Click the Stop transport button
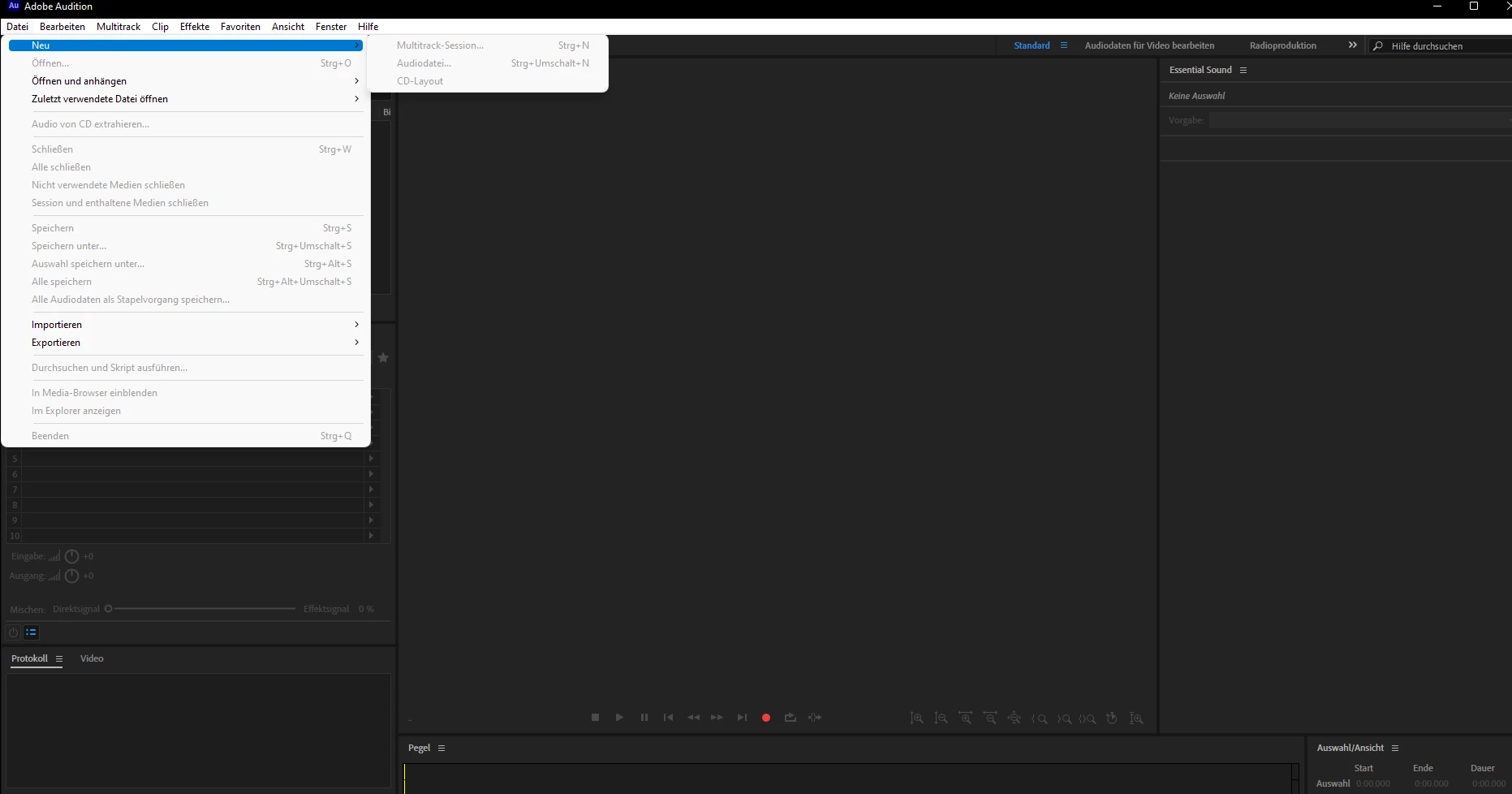The width and height of the screenshot is (1512, 794). click(595, 718)
